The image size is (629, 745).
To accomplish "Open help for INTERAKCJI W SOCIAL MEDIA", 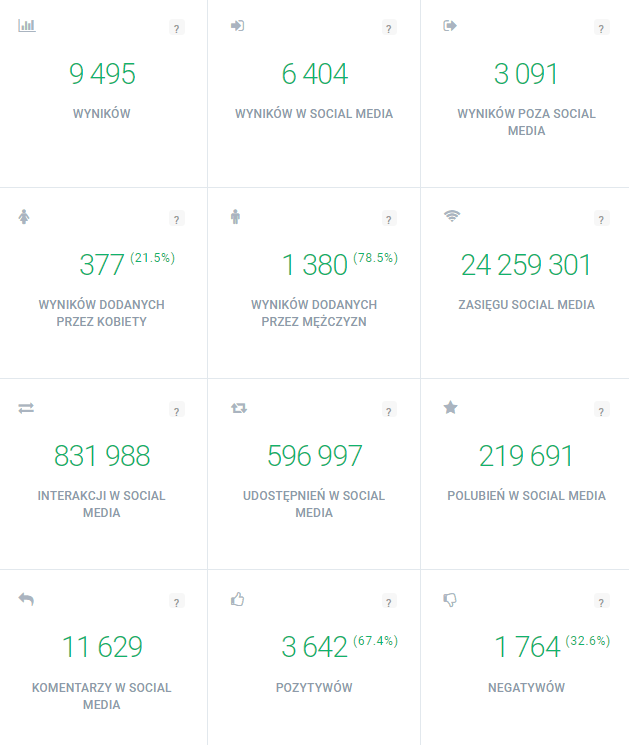I will pos(177,411).
